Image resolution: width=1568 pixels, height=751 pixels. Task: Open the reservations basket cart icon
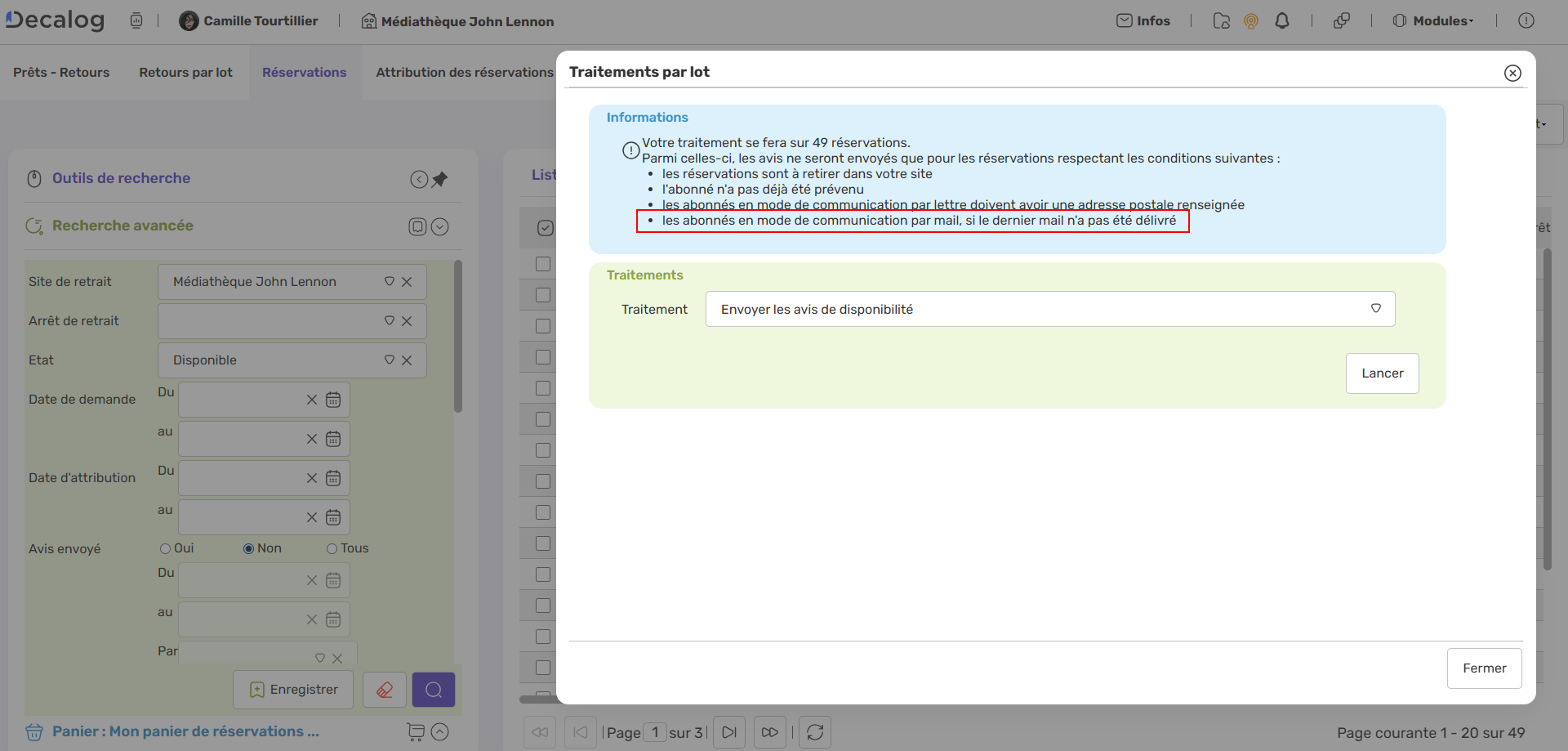point(416,732)
